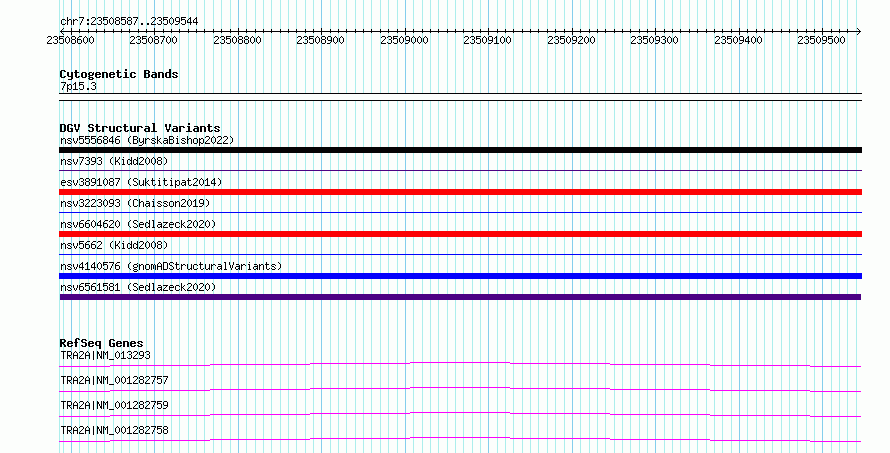Select variant label esv3891087 (Suktitipat2014)
Image resolution: width=890 pixels, height=453 pixels.
click(x=141, y=182)
